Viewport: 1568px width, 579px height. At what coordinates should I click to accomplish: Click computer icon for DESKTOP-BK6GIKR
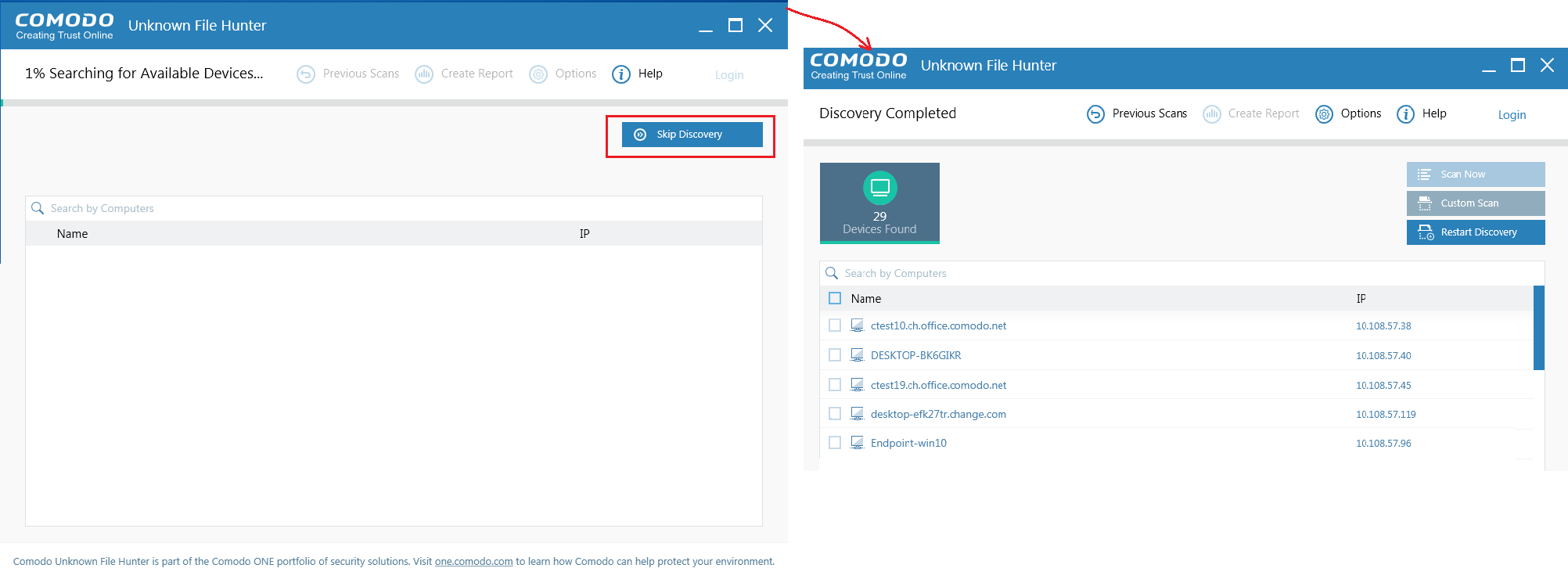click(858, 355)
